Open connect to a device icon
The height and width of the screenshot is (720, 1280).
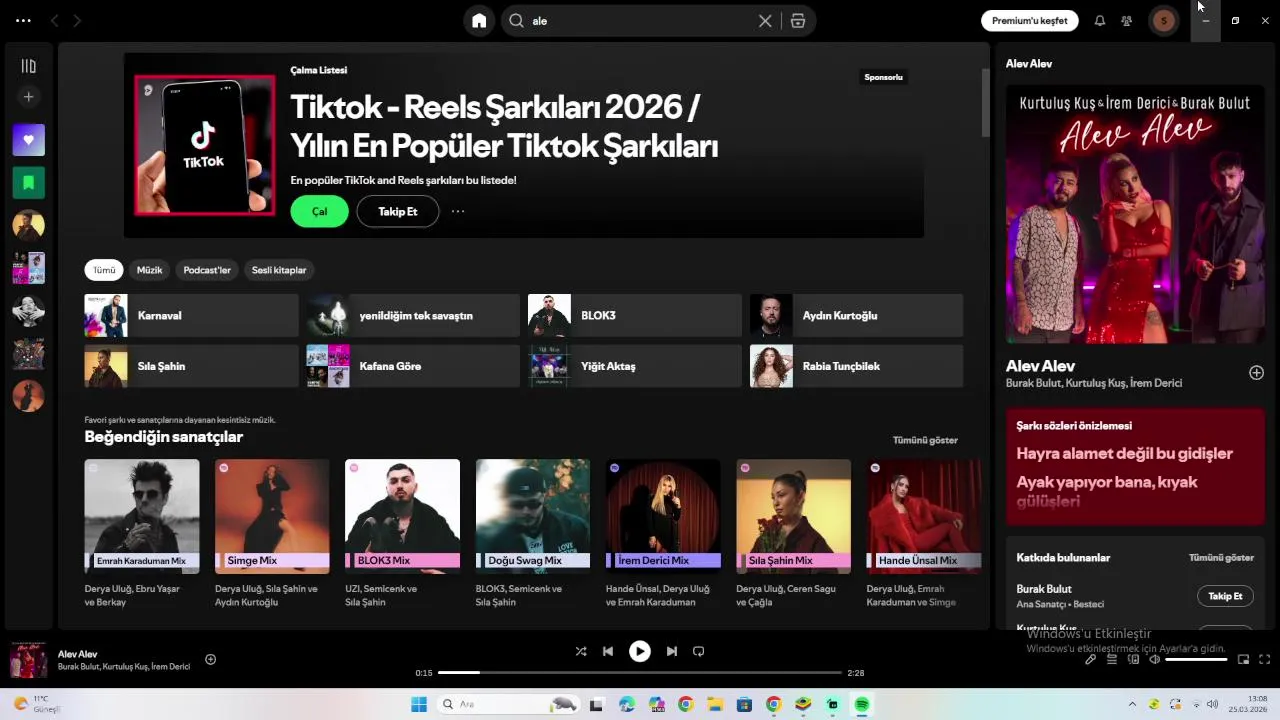point(1134,659)
